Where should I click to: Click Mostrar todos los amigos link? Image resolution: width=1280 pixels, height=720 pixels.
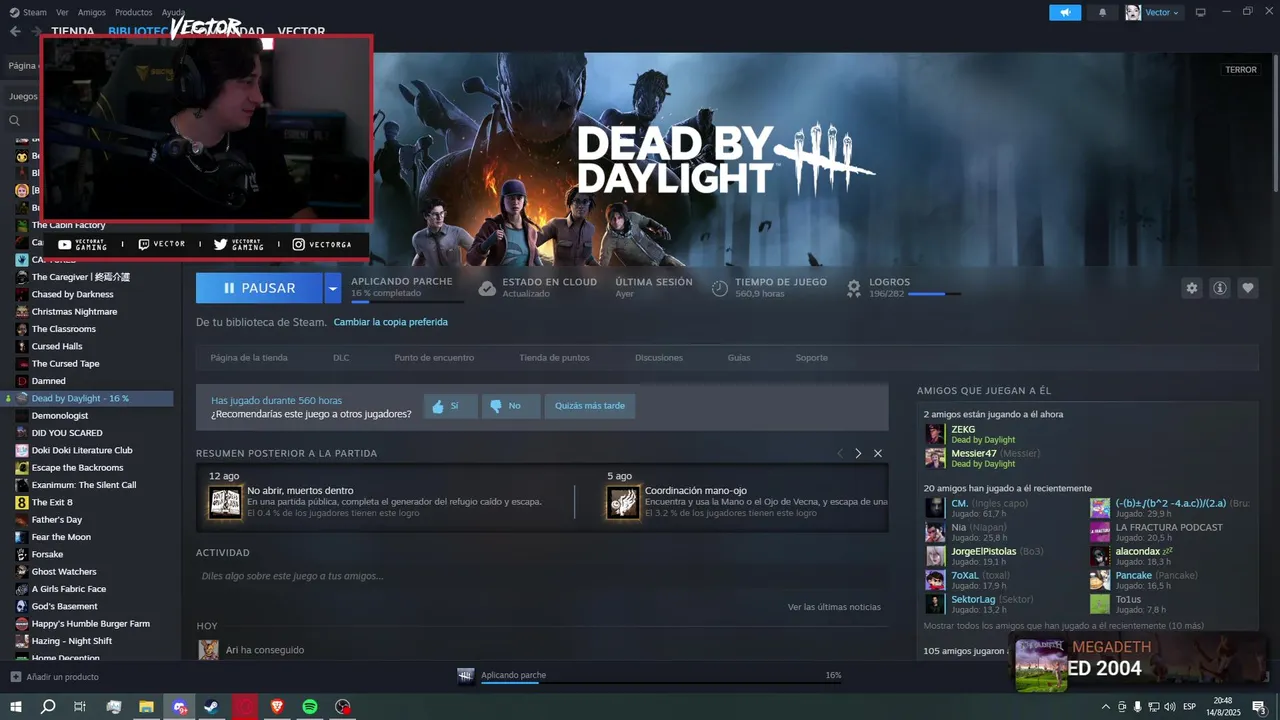1063,626
